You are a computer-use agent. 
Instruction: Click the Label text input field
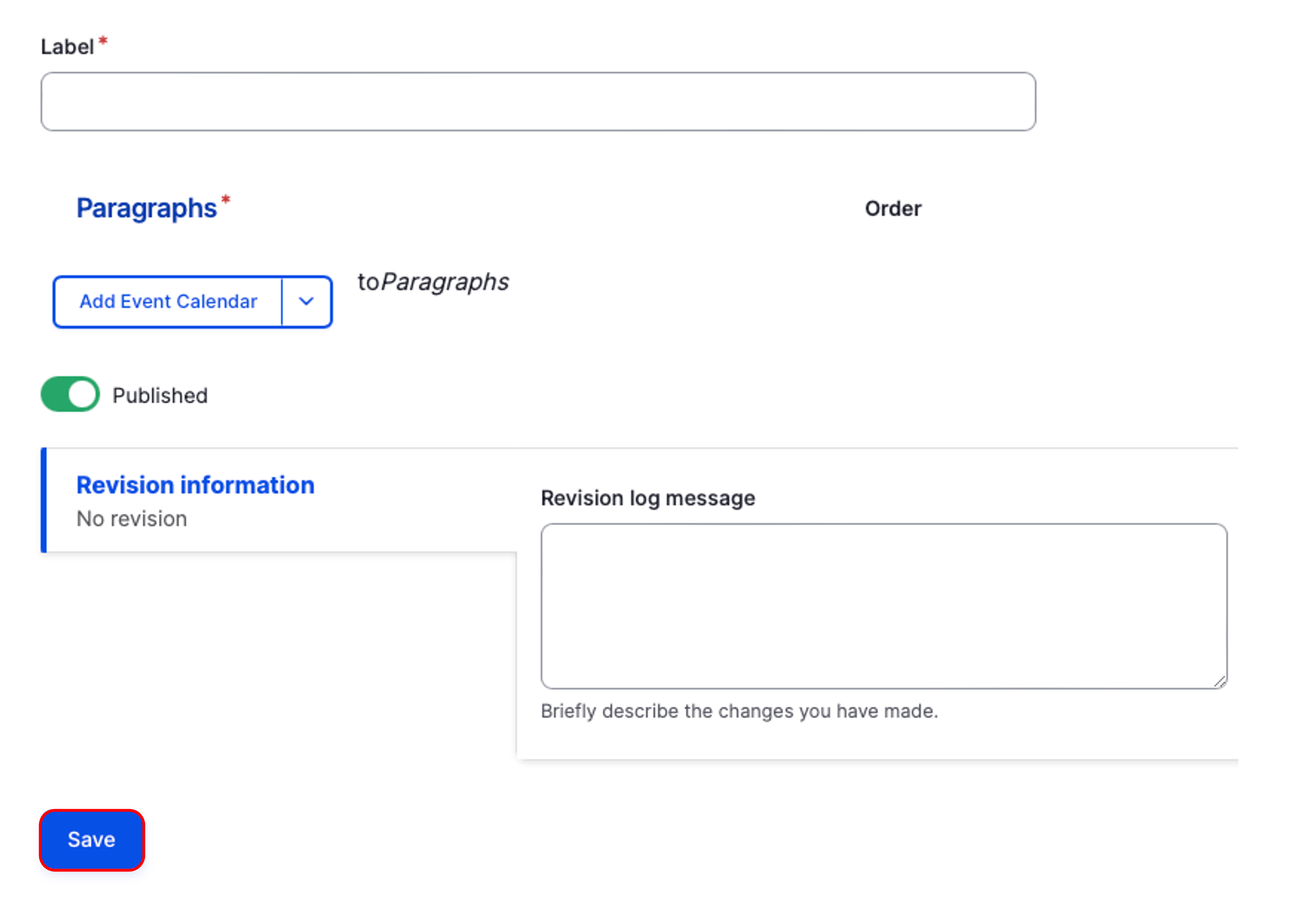(538, 102)
